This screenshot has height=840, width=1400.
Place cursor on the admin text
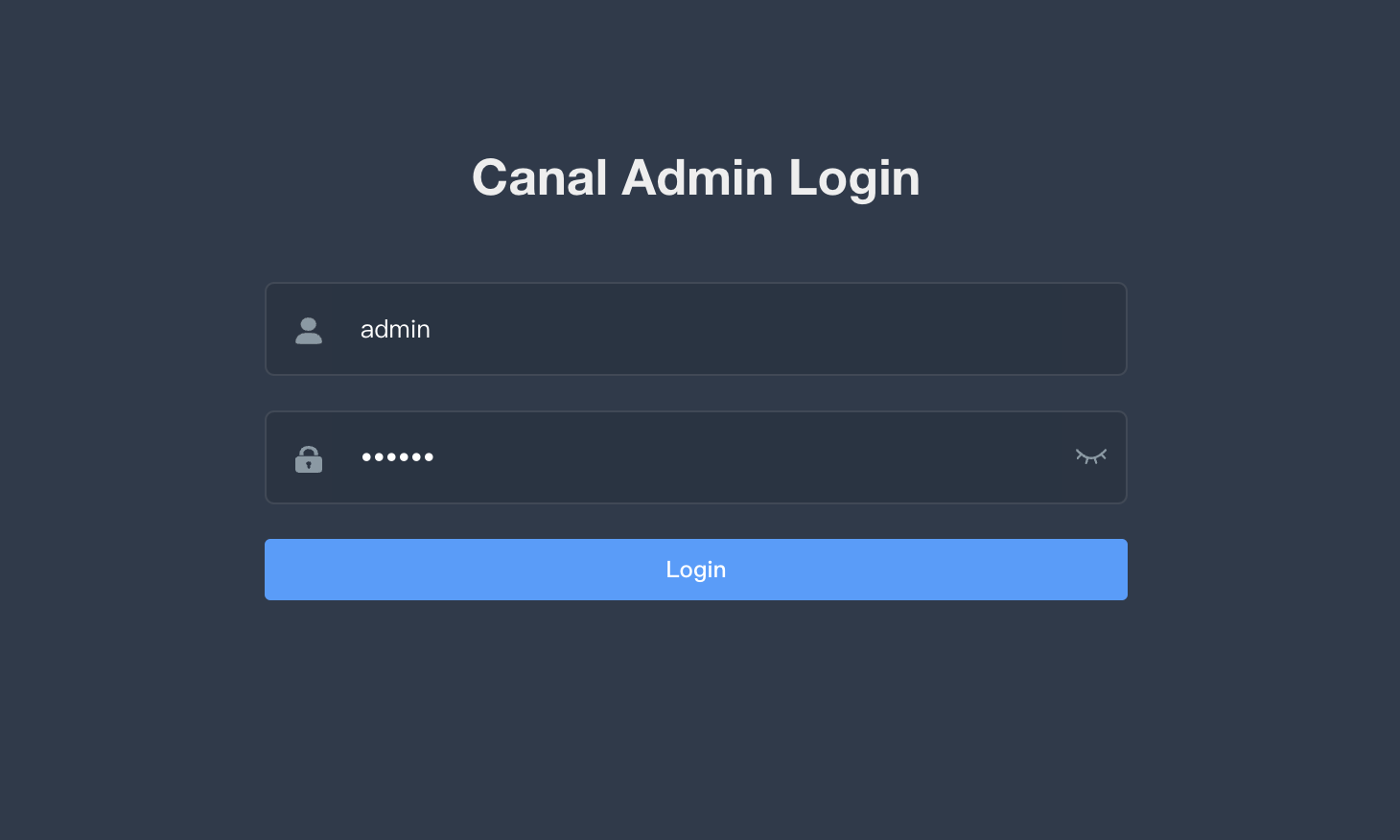(395, 329)
